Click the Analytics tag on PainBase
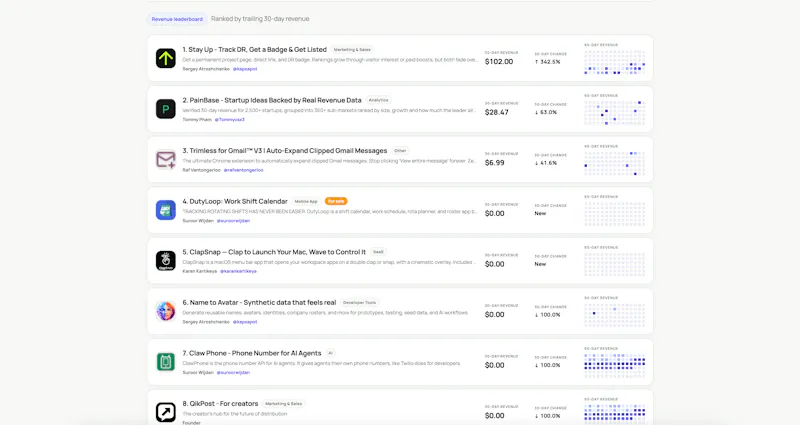Viewport: 800px width, 425px height. [378, 100]
